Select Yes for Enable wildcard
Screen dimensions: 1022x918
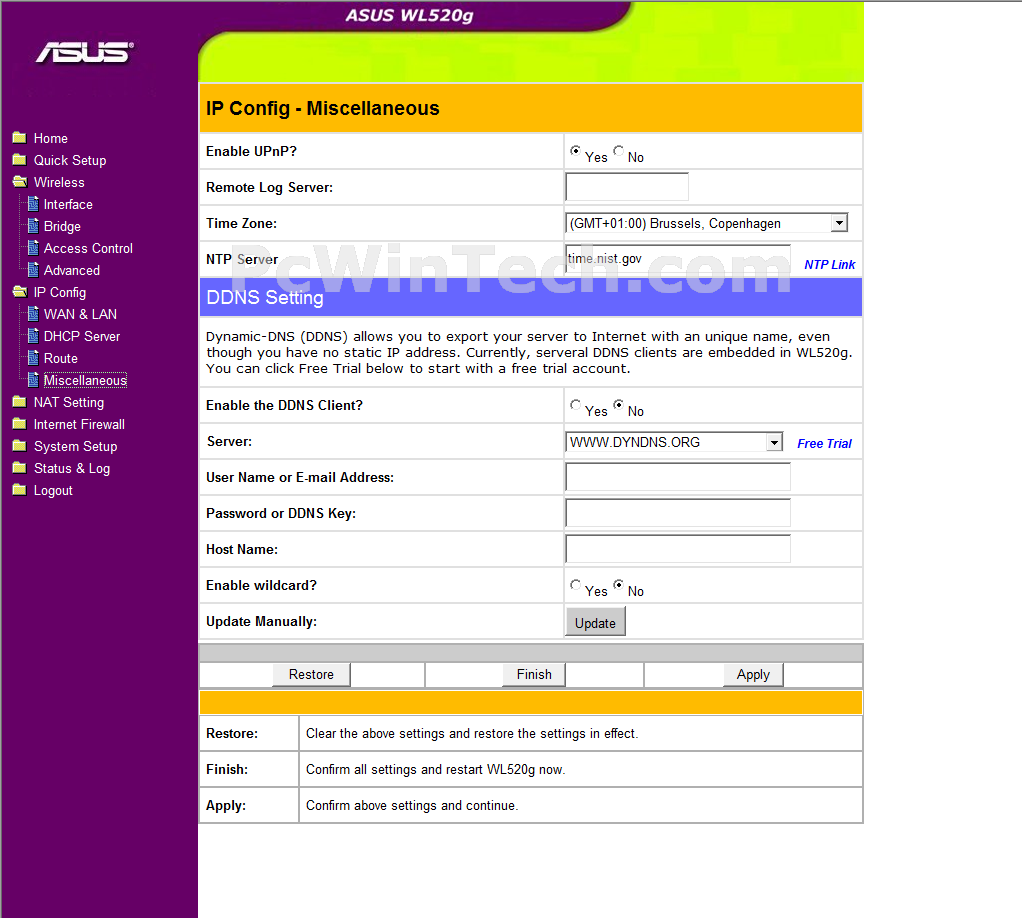575,585
